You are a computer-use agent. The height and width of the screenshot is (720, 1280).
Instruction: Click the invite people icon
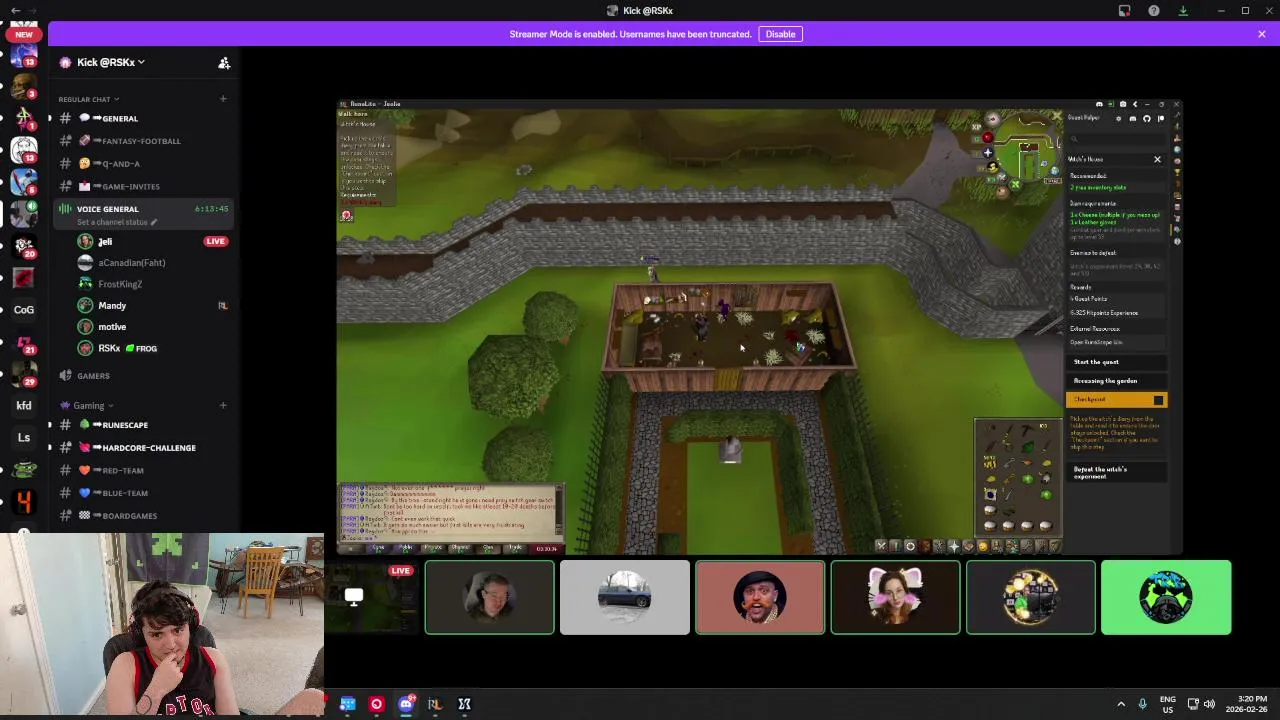(224, 63)
